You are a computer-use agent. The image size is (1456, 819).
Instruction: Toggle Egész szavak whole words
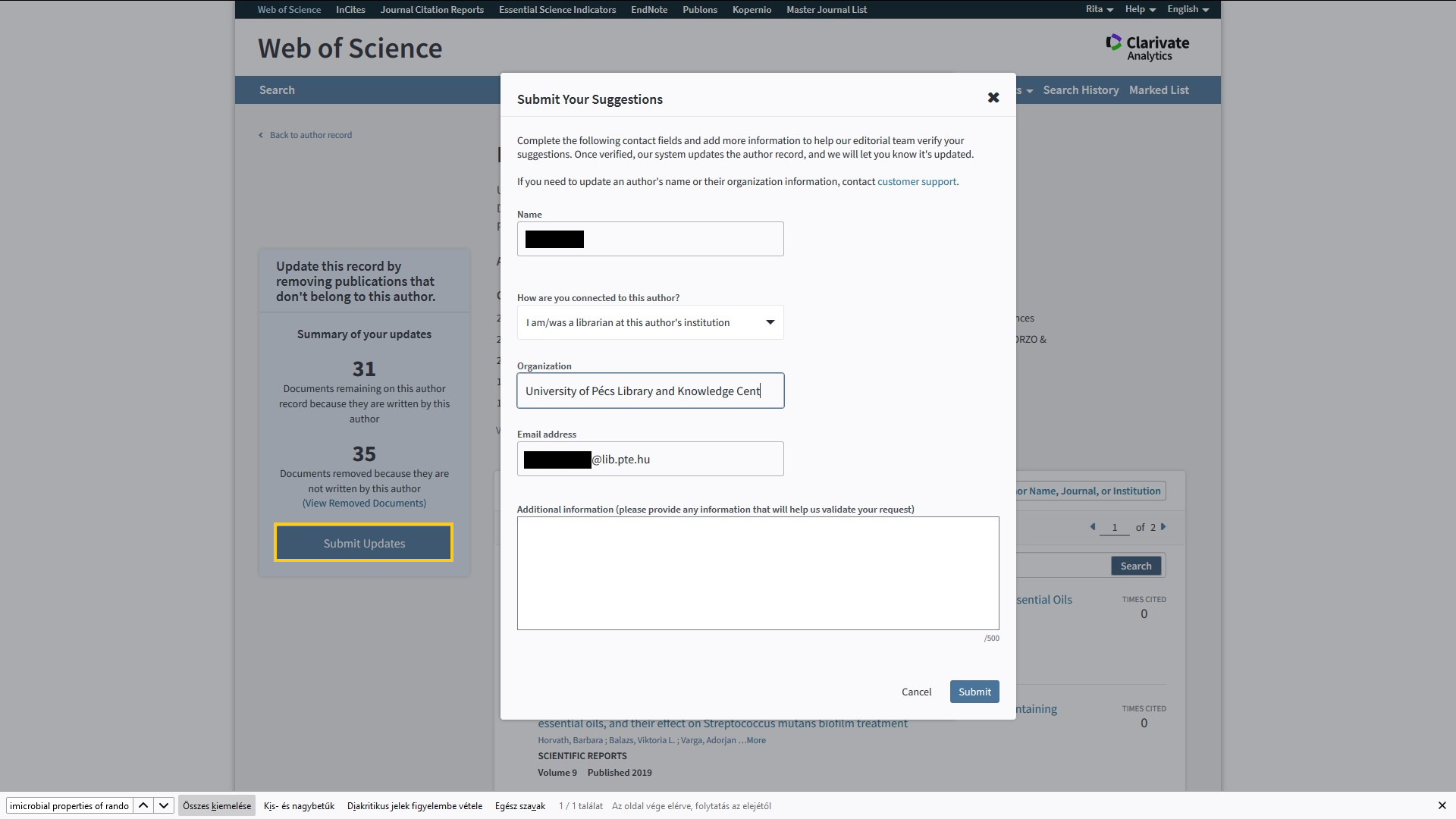[520, 805]
